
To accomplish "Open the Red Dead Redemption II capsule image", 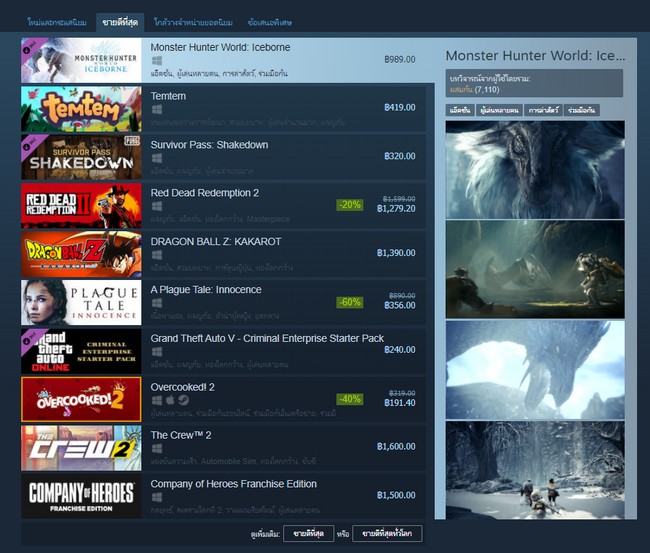I will [x=81, y=206].
